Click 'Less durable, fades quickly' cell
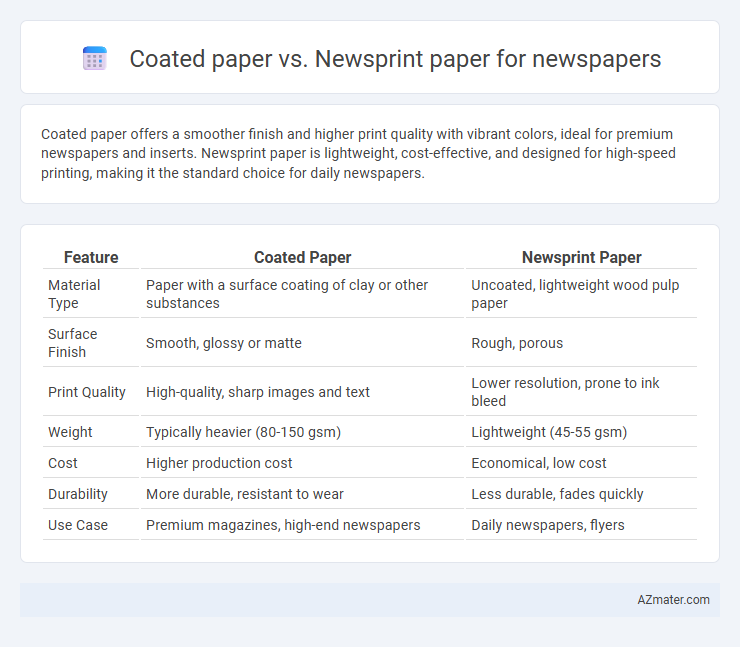Image resolution: width=740 pixels, height=647 pixels. tap(581, 494)
